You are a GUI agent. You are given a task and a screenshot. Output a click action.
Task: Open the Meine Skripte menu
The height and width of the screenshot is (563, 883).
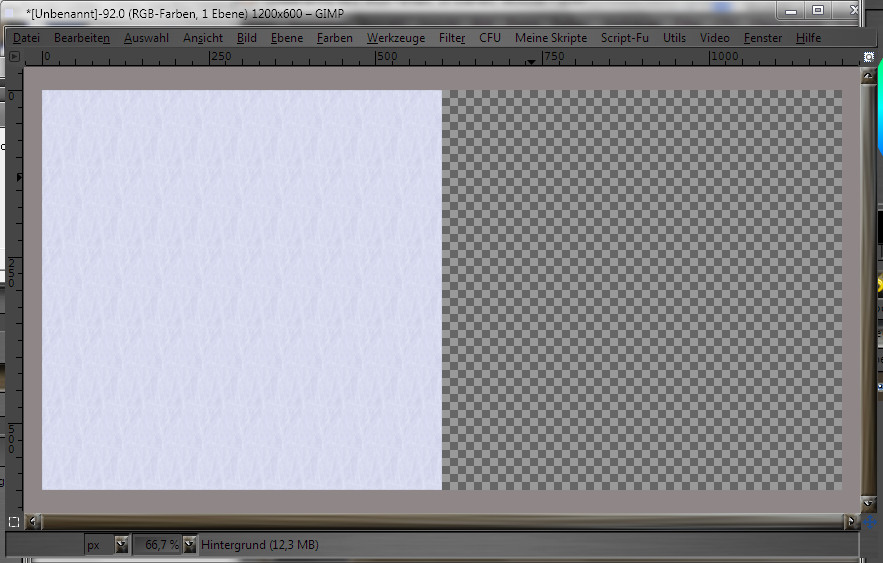click(x=551, y=38)
